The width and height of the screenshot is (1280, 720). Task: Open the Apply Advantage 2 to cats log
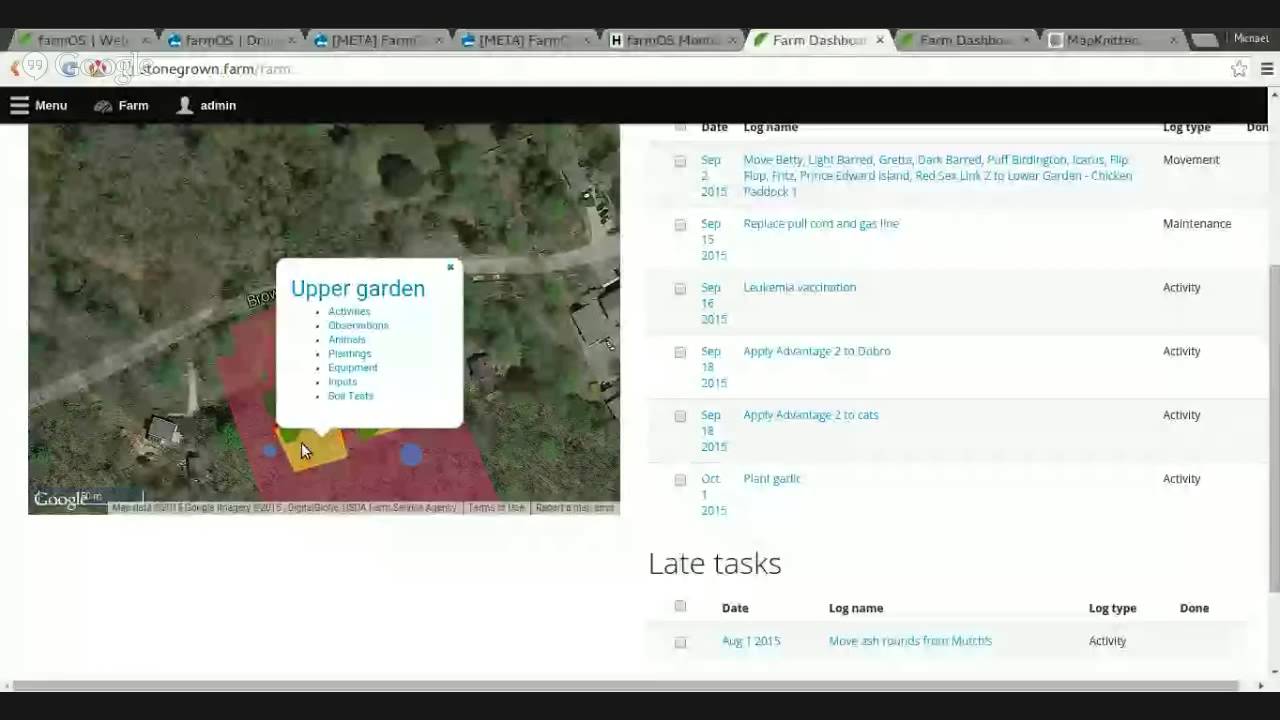810,415
